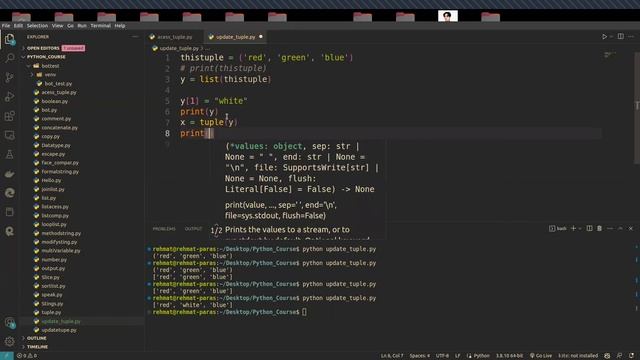Switch to the Output panel tab
Screen dimensions: 640x360
(193, 229)
